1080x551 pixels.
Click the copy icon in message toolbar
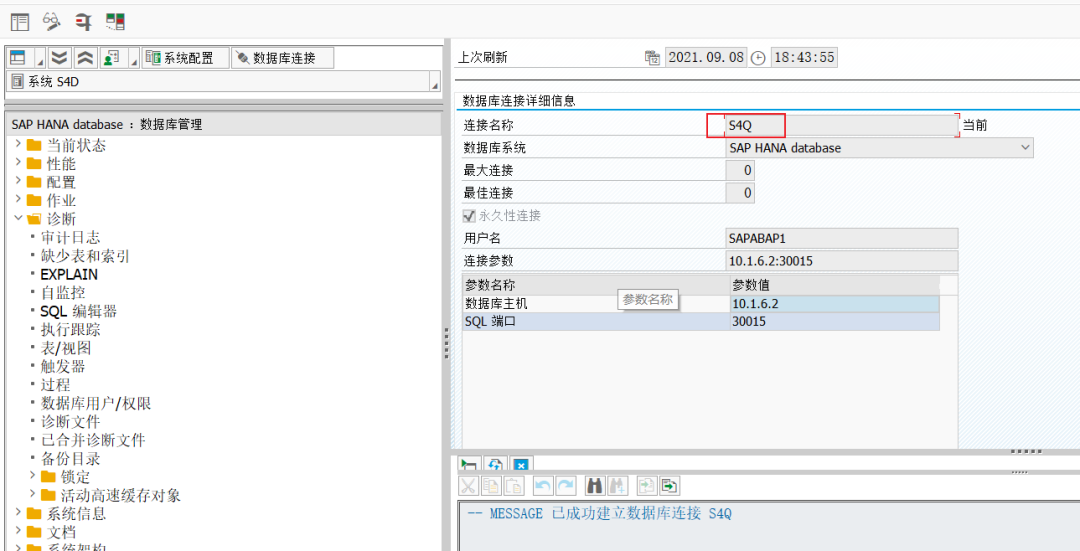[491, 486]
